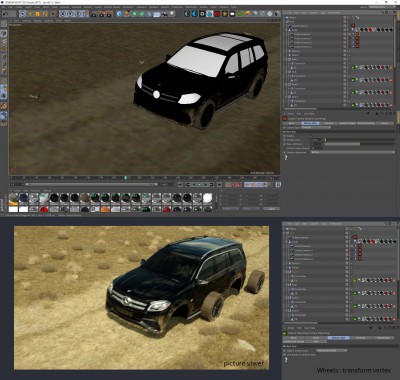
Task: Open the camera type dropdown in attributes
Action: coord(316,127)
